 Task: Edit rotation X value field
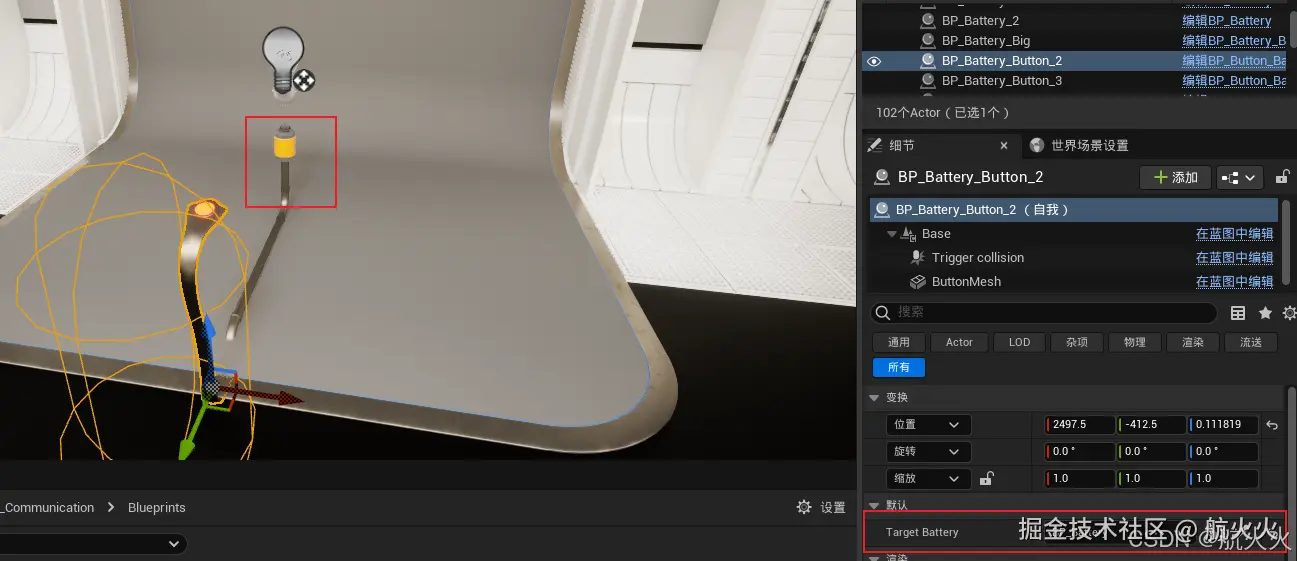coord(1080,452)
